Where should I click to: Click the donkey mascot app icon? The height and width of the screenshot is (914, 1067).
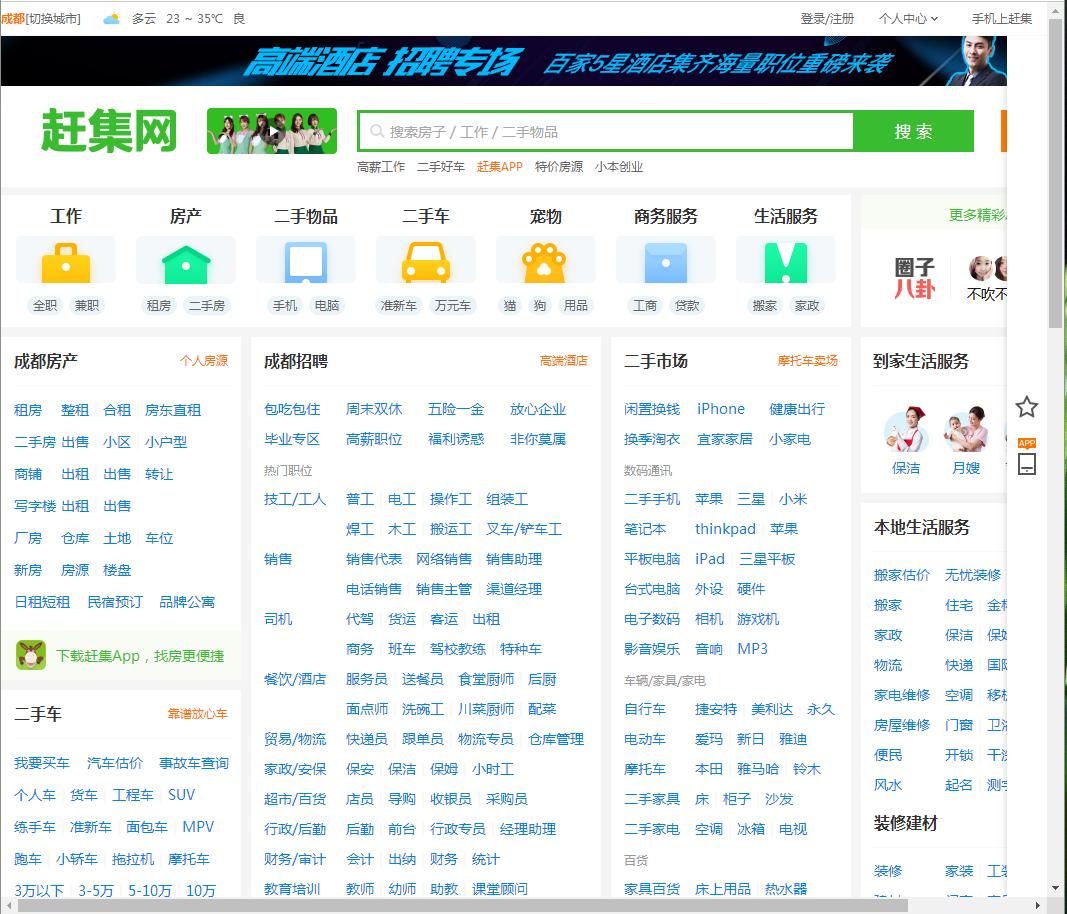(x=31, y=655)
